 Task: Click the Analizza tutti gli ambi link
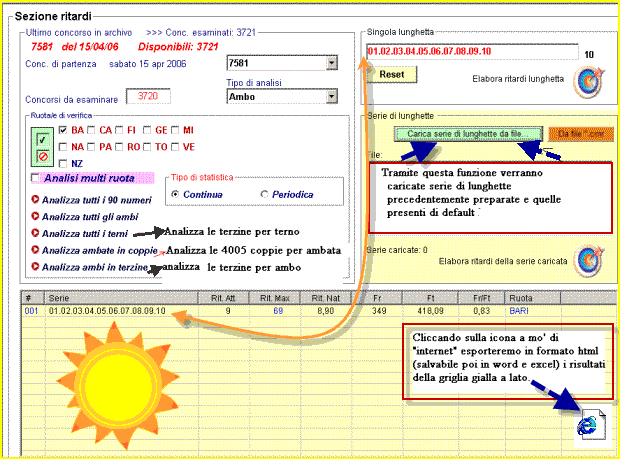tap(90, 217)
